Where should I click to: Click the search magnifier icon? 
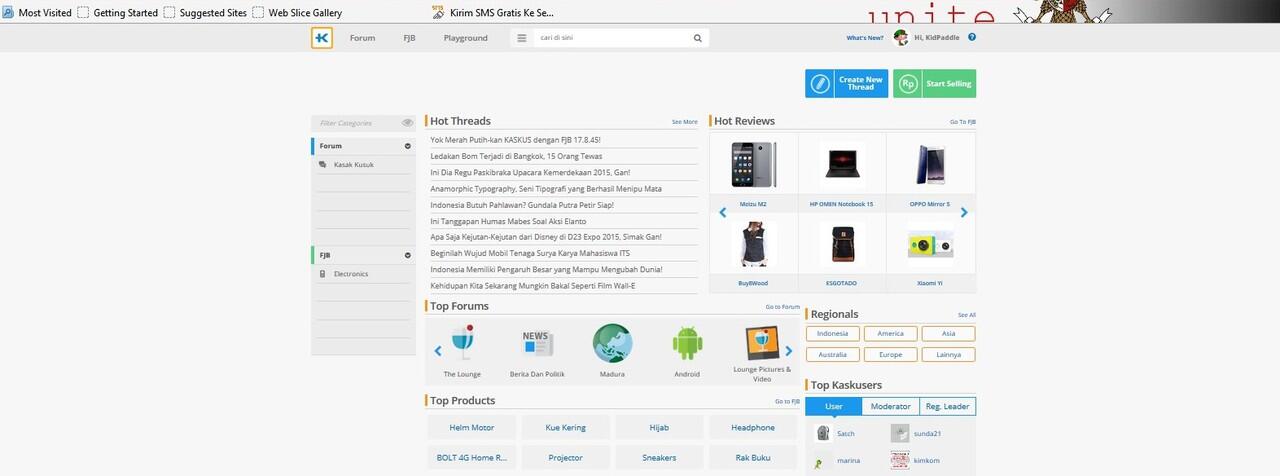[x=698, y=38]
